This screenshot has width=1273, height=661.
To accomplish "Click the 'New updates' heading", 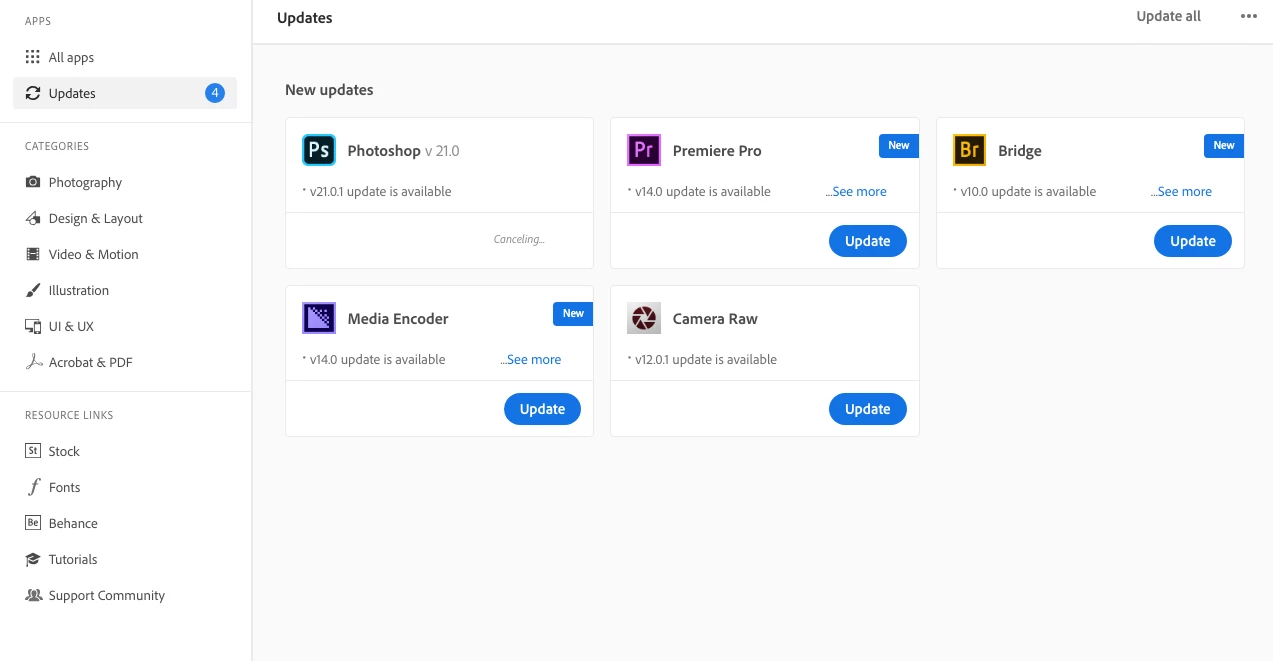I will coord(329,90).
